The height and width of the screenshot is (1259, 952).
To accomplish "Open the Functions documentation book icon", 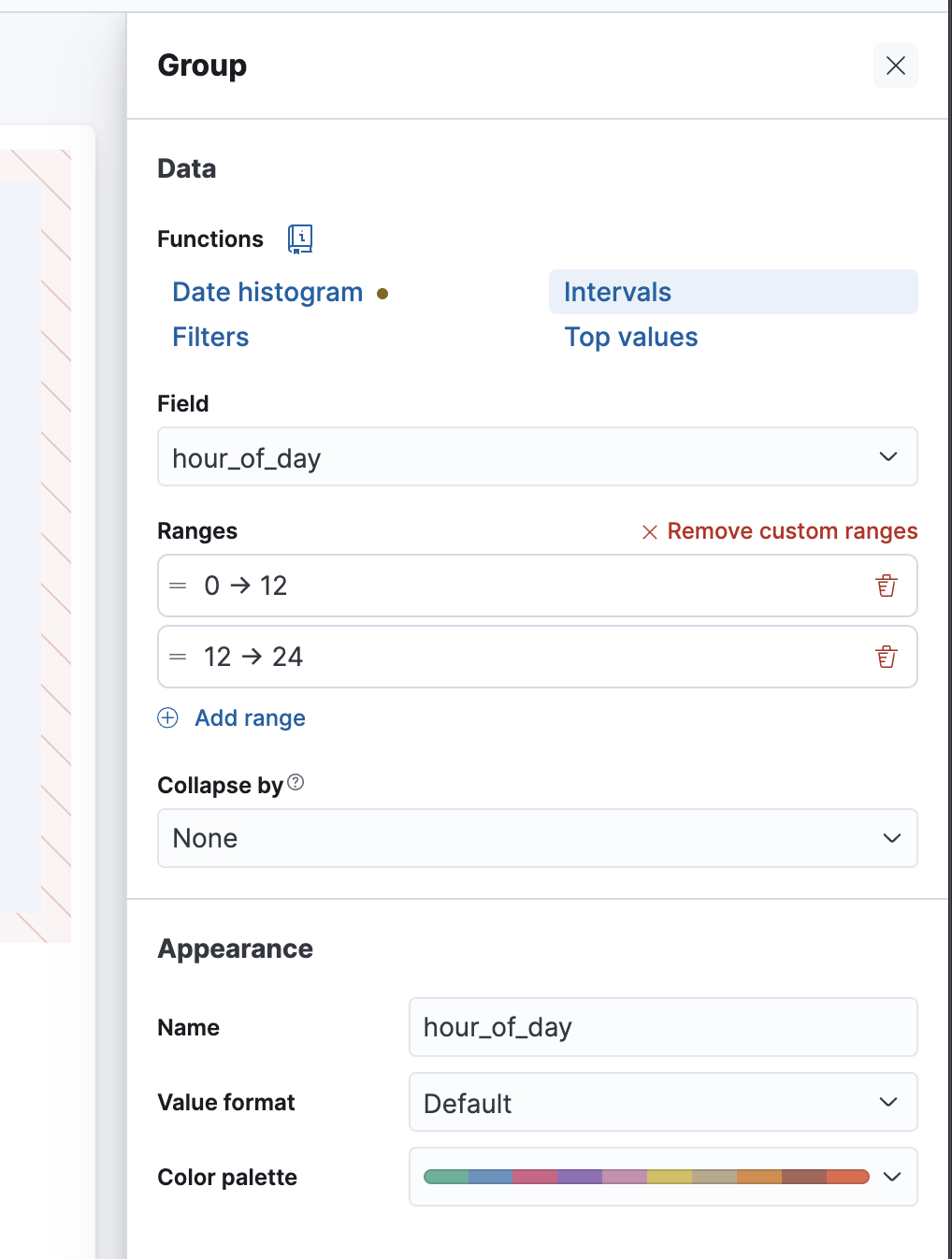I will tap(300, 239).
